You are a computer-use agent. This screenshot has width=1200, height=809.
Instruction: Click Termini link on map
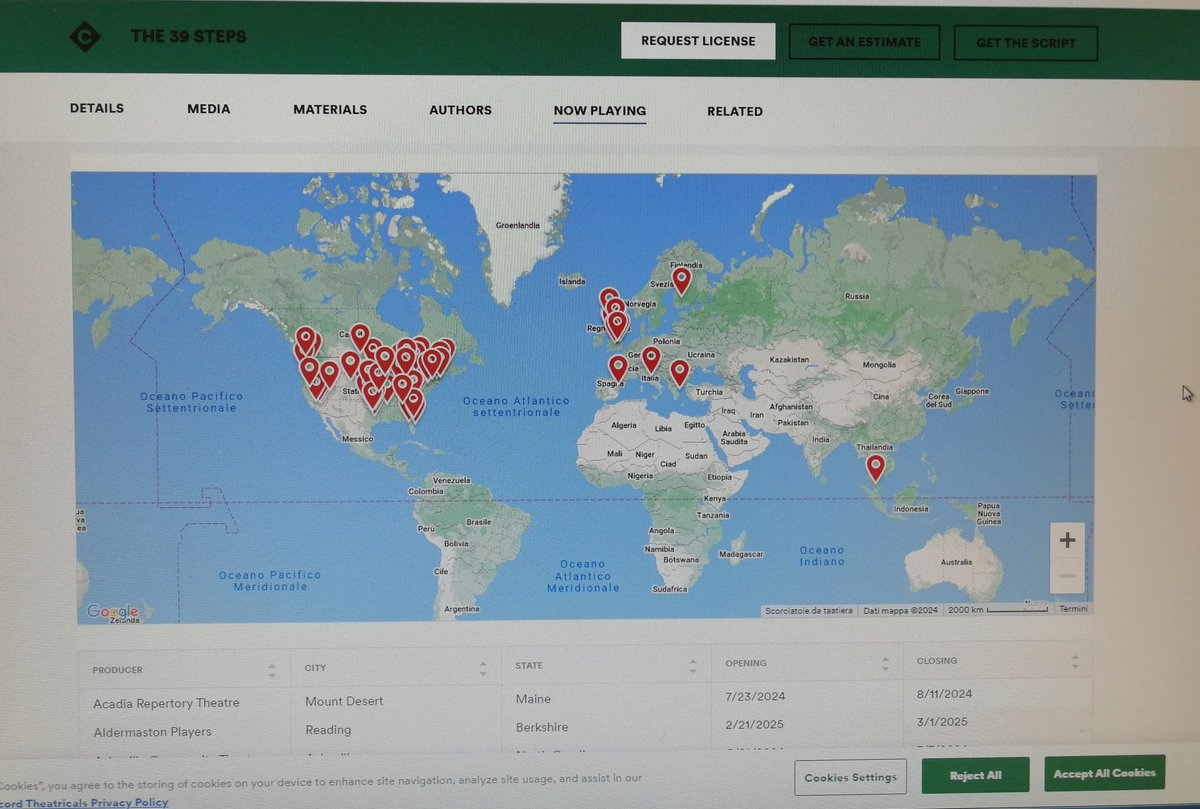[1073, 609]
